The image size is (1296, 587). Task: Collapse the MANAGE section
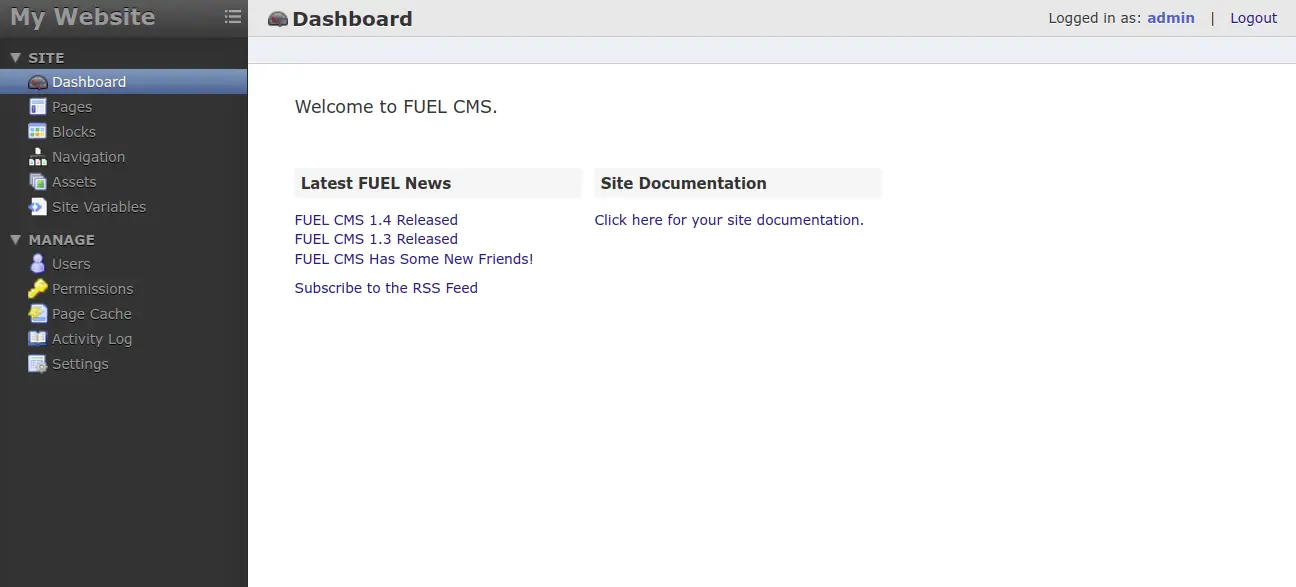pos(14,239)
